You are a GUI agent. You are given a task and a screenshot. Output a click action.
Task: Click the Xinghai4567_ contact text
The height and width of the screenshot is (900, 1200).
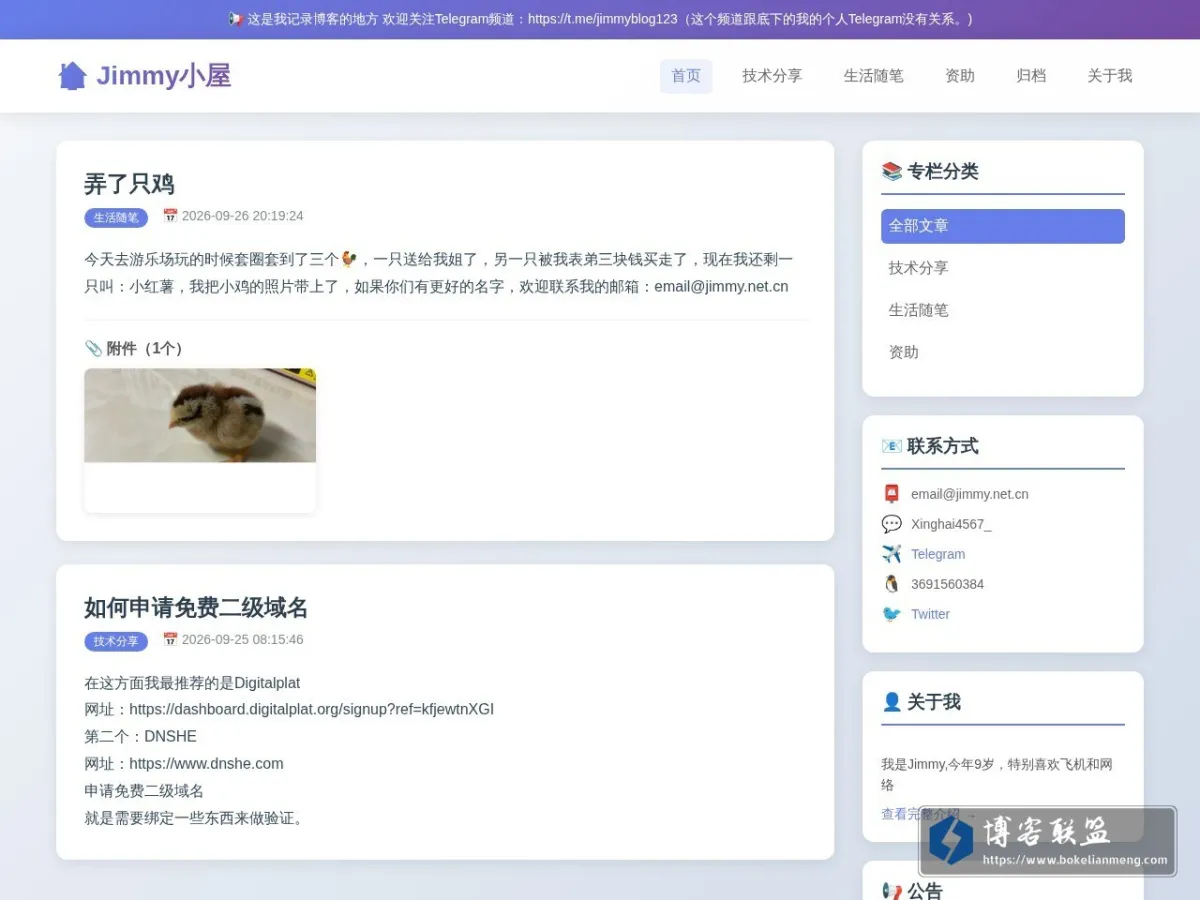[x=951, y=524]
